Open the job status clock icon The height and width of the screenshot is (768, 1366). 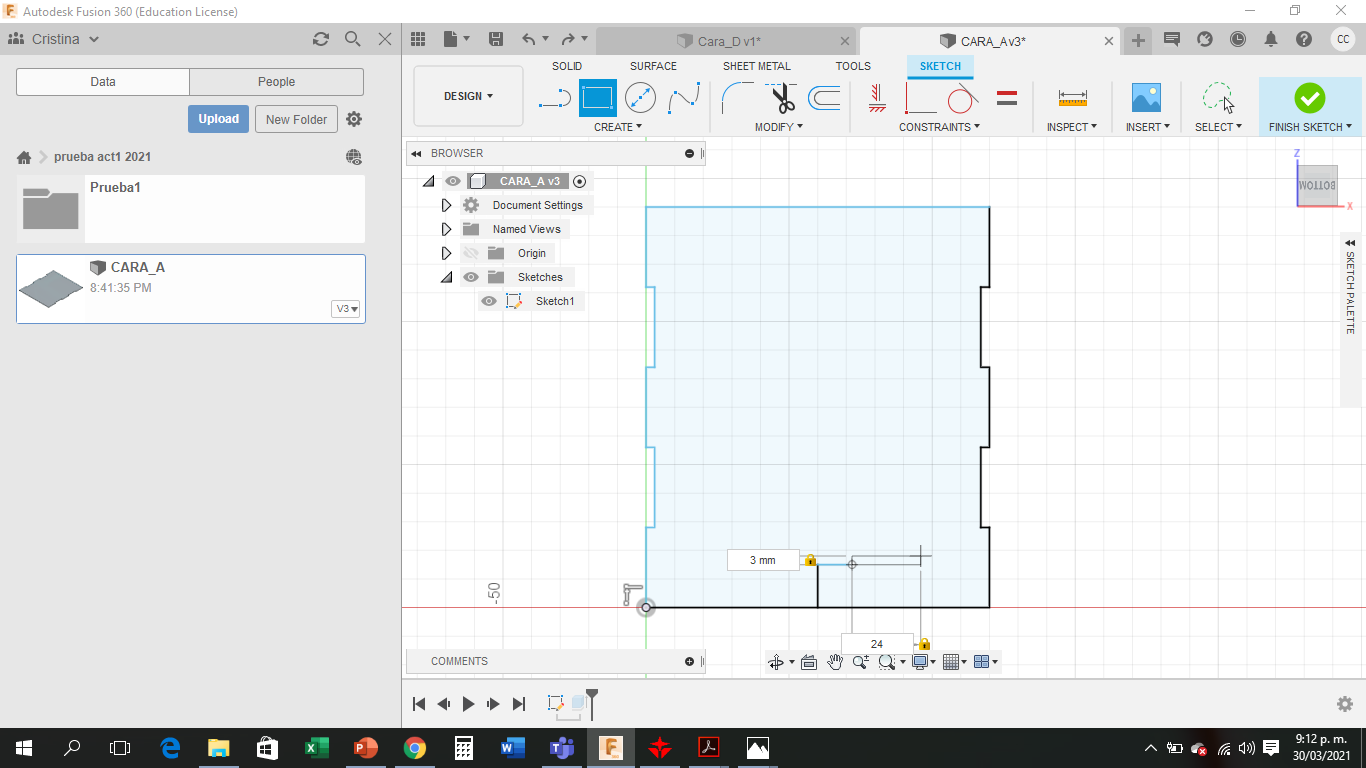click(x=1238, y=39)
